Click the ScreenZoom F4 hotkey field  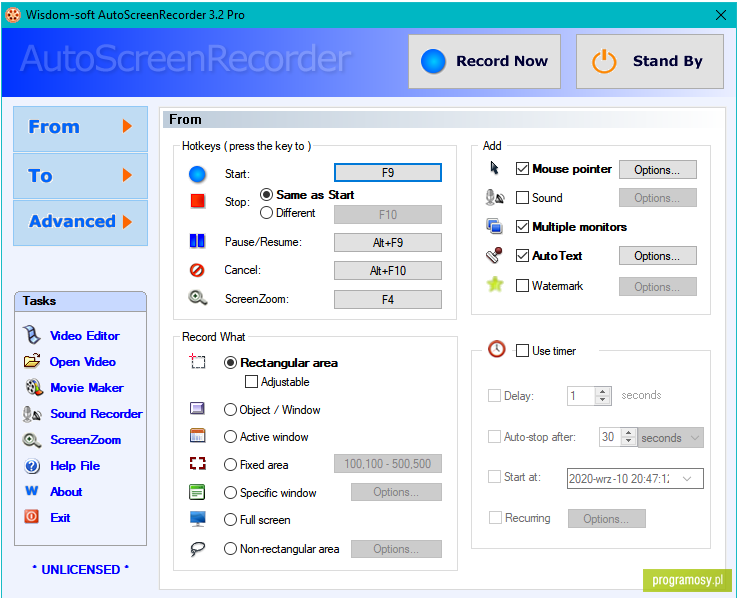point(388,299)
